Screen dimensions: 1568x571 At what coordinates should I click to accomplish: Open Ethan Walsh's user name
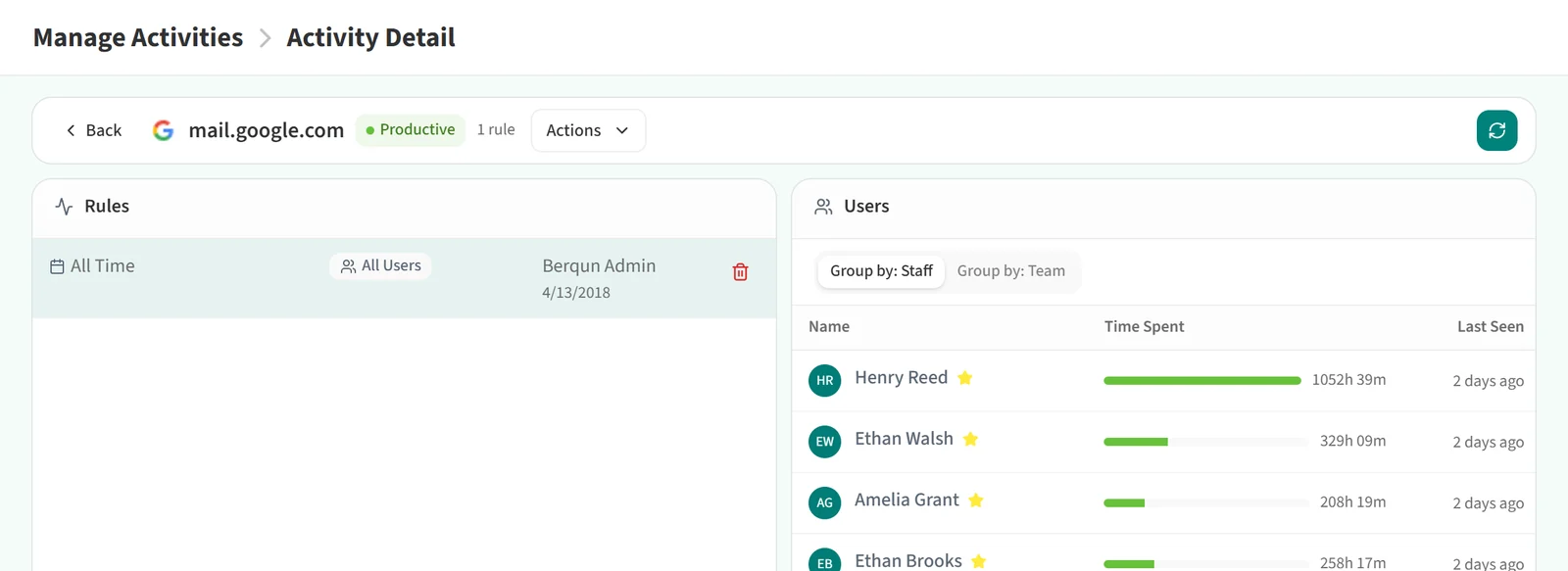point(904,439)
